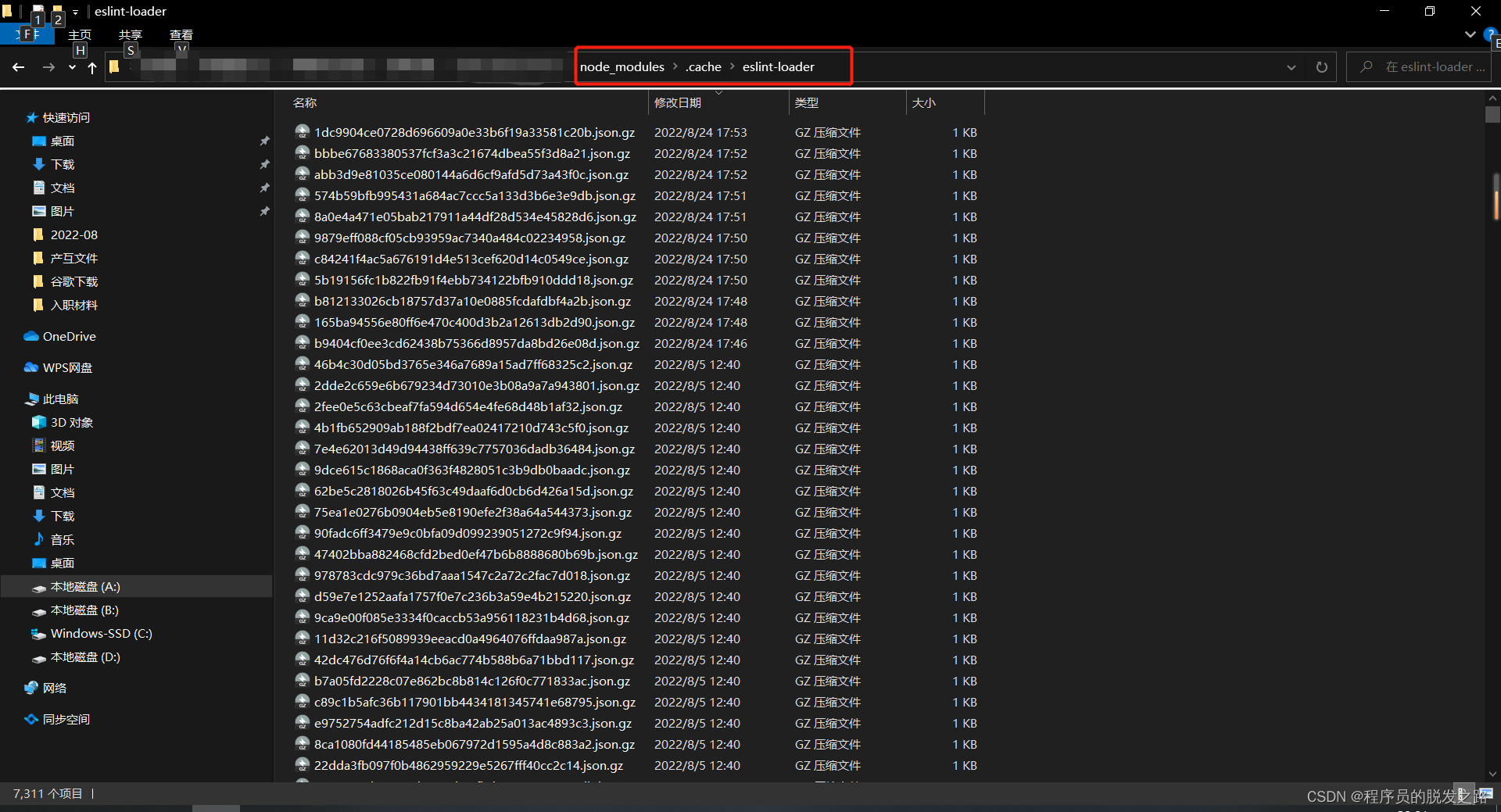Open the 共享 ribbon tab
The width and height of the screenshot is (1501, 812).
131,34
